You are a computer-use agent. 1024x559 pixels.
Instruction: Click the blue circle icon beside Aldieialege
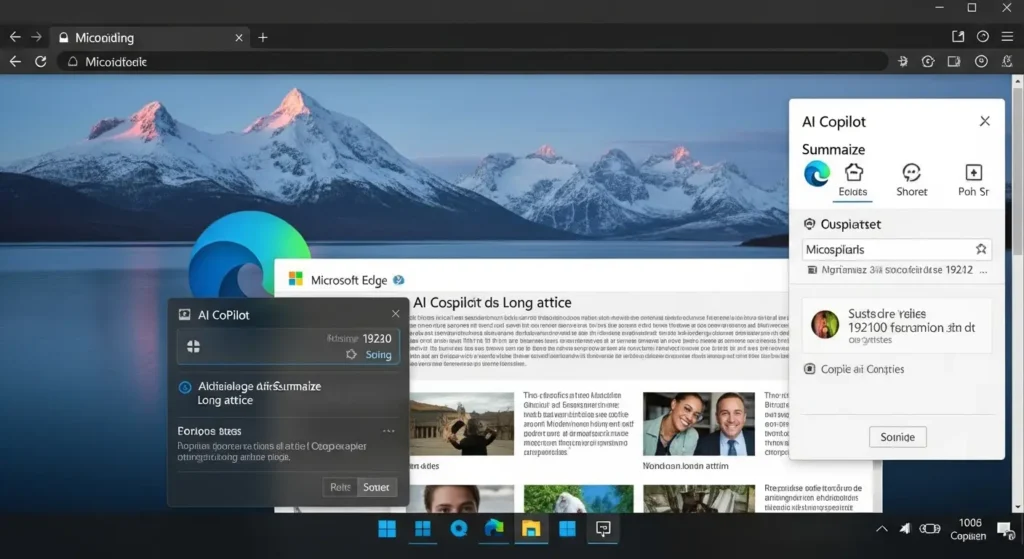click(x=185, y=387)
